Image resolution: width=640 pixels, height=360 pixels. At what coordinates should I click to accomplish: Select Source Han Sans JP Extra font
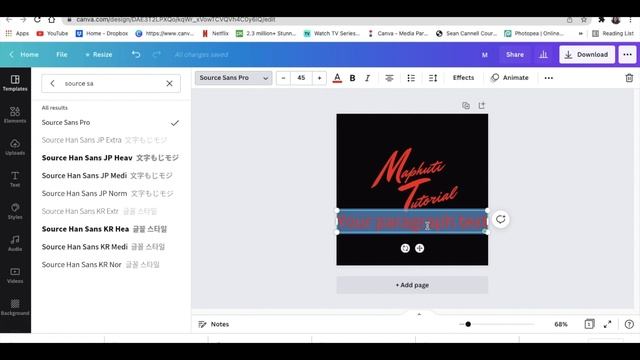point(111,140)
